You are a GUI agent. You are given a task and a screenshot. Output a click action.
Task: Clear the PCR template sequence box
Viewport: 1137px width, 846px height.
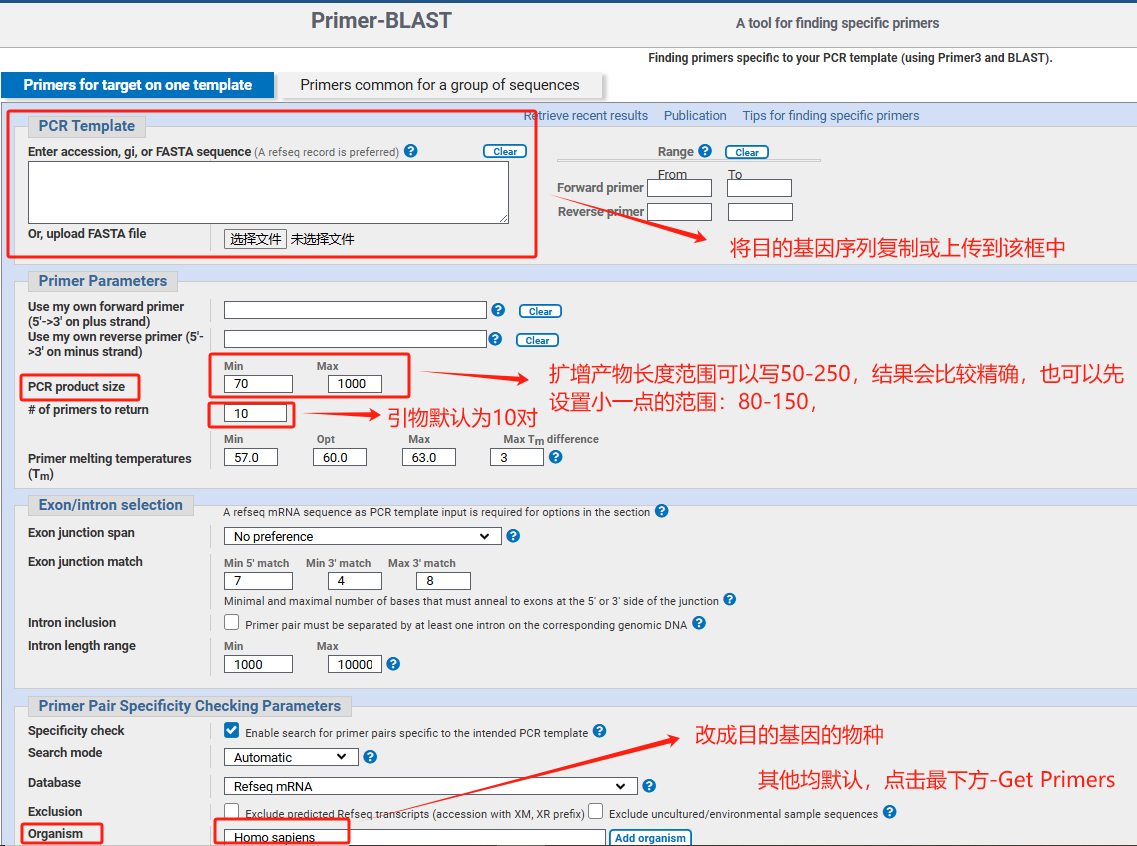coord(505,152)
